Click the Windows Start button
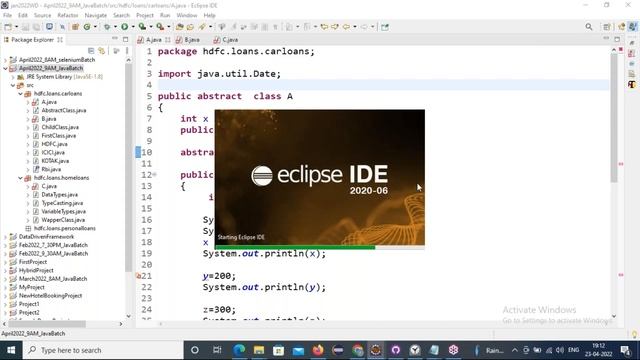 pos(11,350)
